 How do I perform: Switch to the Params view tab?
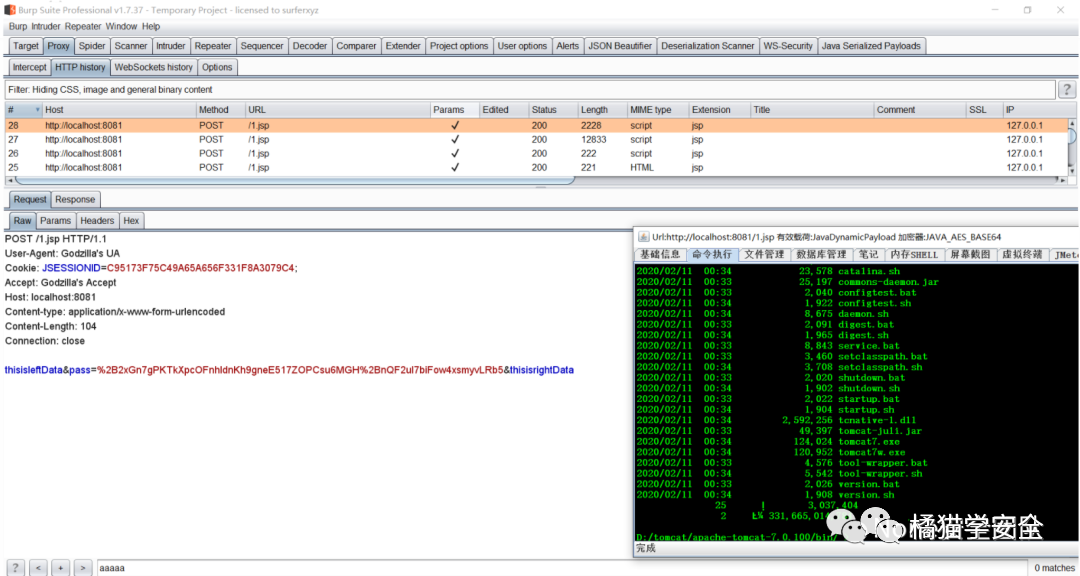pos(55,220)
